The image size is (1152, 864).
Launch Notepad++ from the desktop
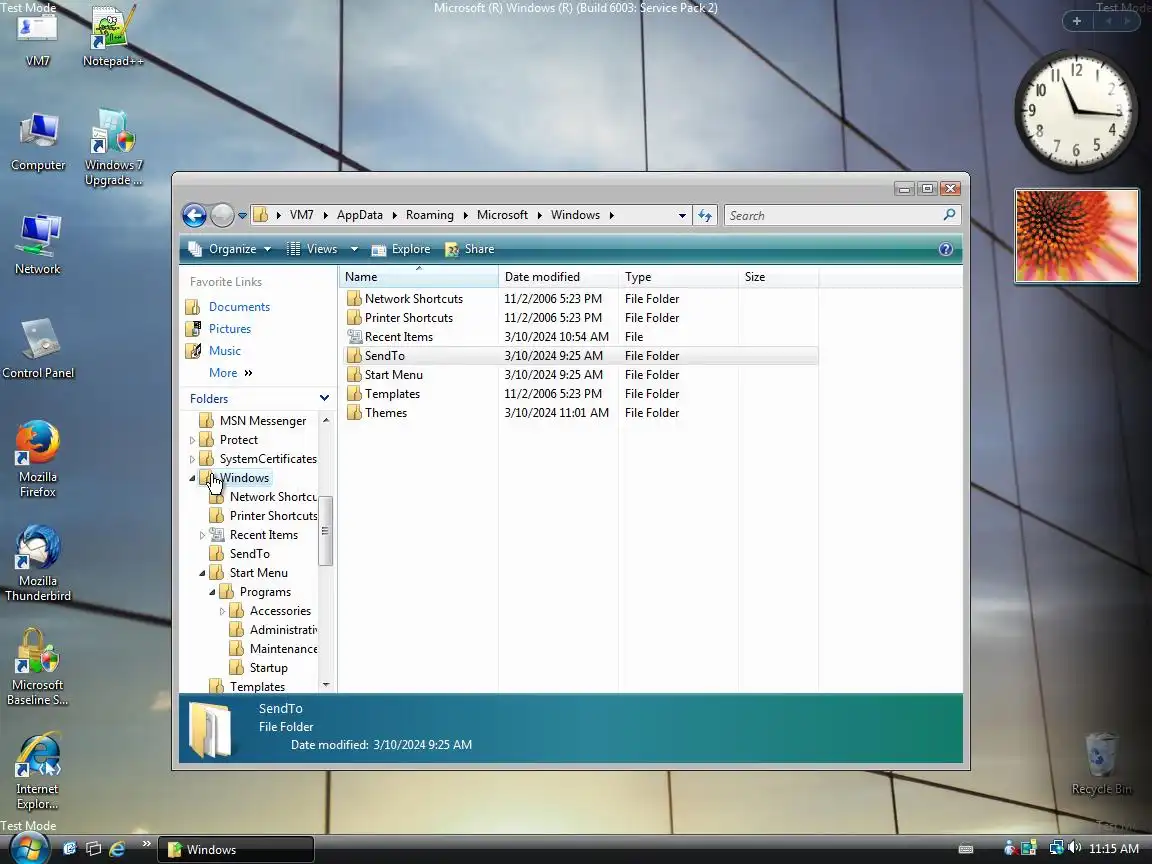[112, 38]
